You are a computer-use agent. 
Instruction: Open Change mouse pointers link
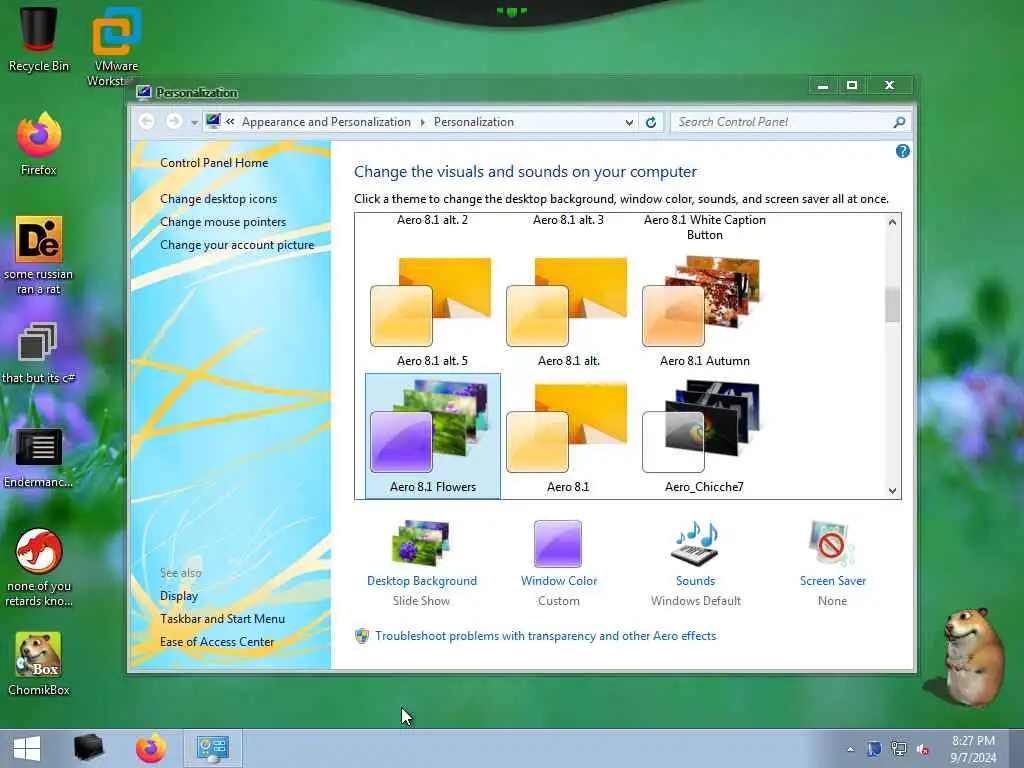click(223, 221)
